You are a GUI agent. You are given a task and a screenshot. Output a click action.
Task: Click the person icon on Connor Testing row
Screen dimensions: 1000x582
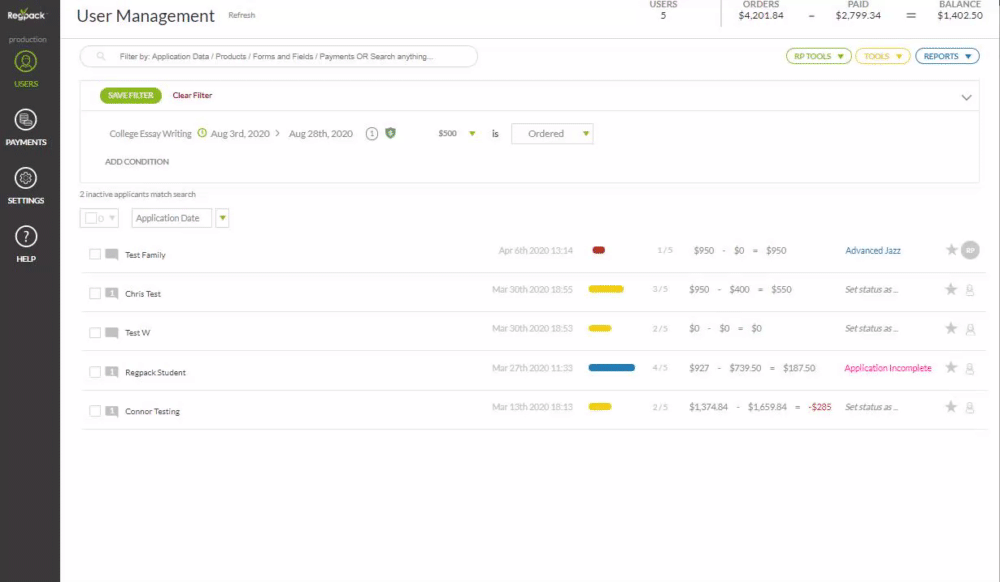(970, 407)
